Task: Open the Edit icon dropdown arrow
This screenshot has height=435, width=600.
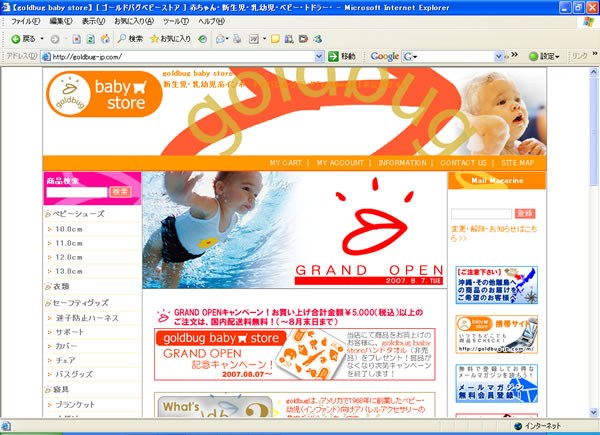Action: tap(264, 39)
